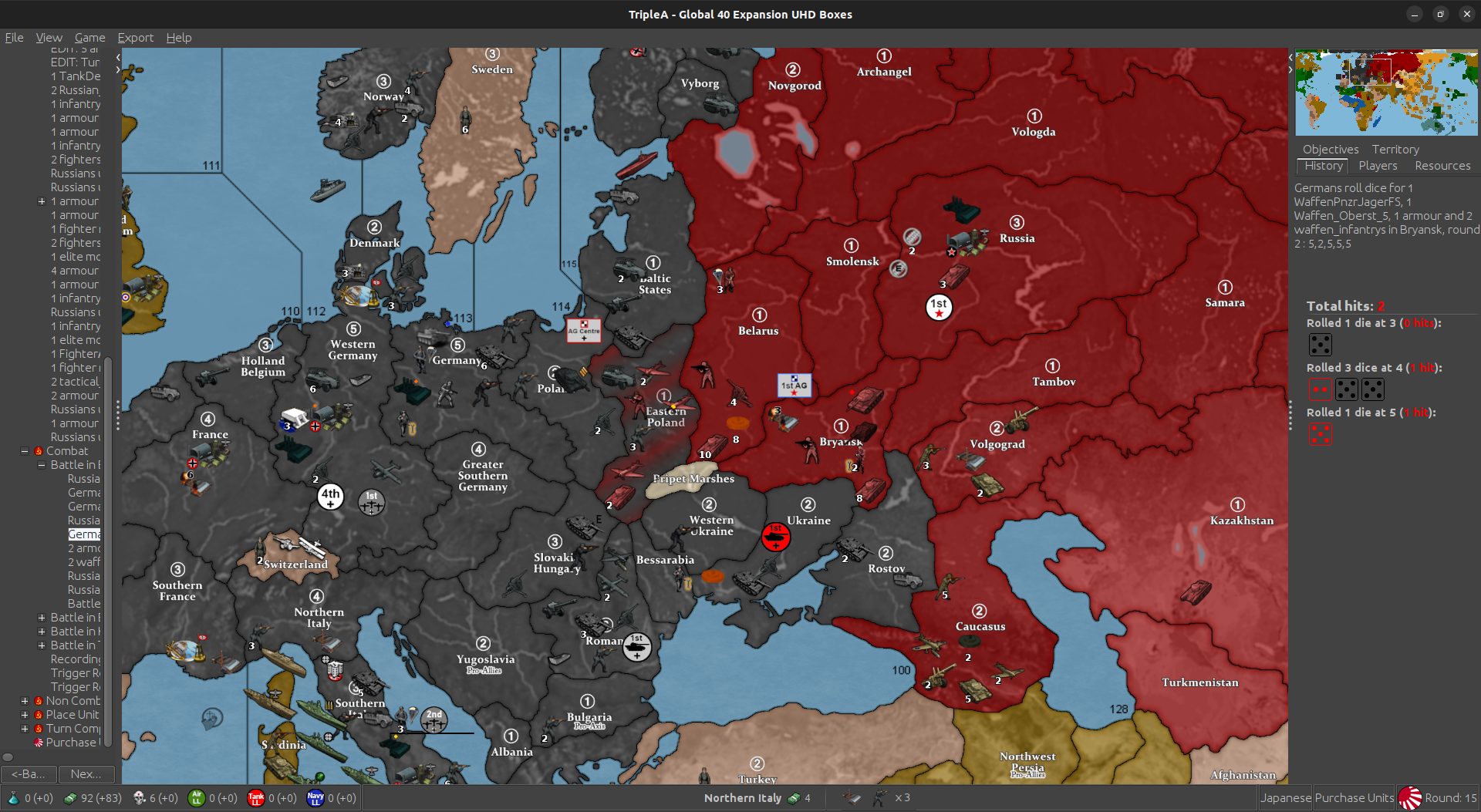
Task: Click 'Northern Italy' territory label in status bar
Action: pyautogui.click(x=742, y=798)
